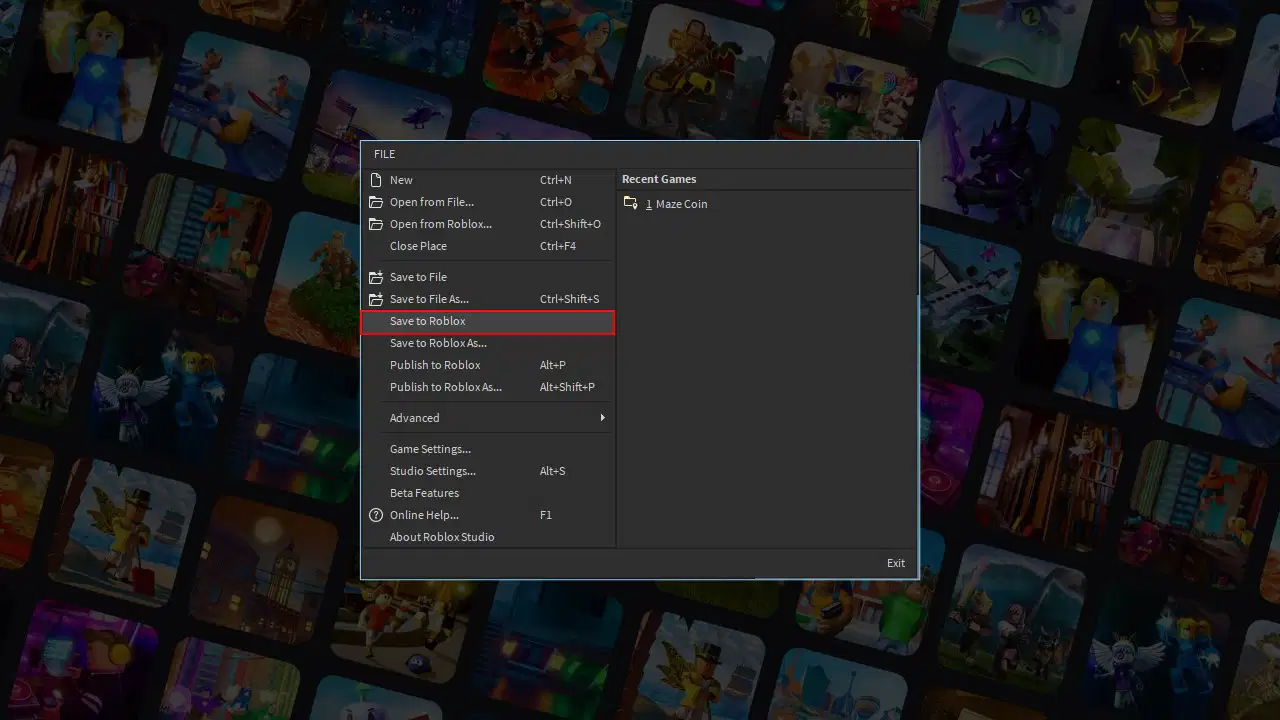Open Studio Settings... menu entry
Screen dimensions: 1280x720
(x=488, y=471)
